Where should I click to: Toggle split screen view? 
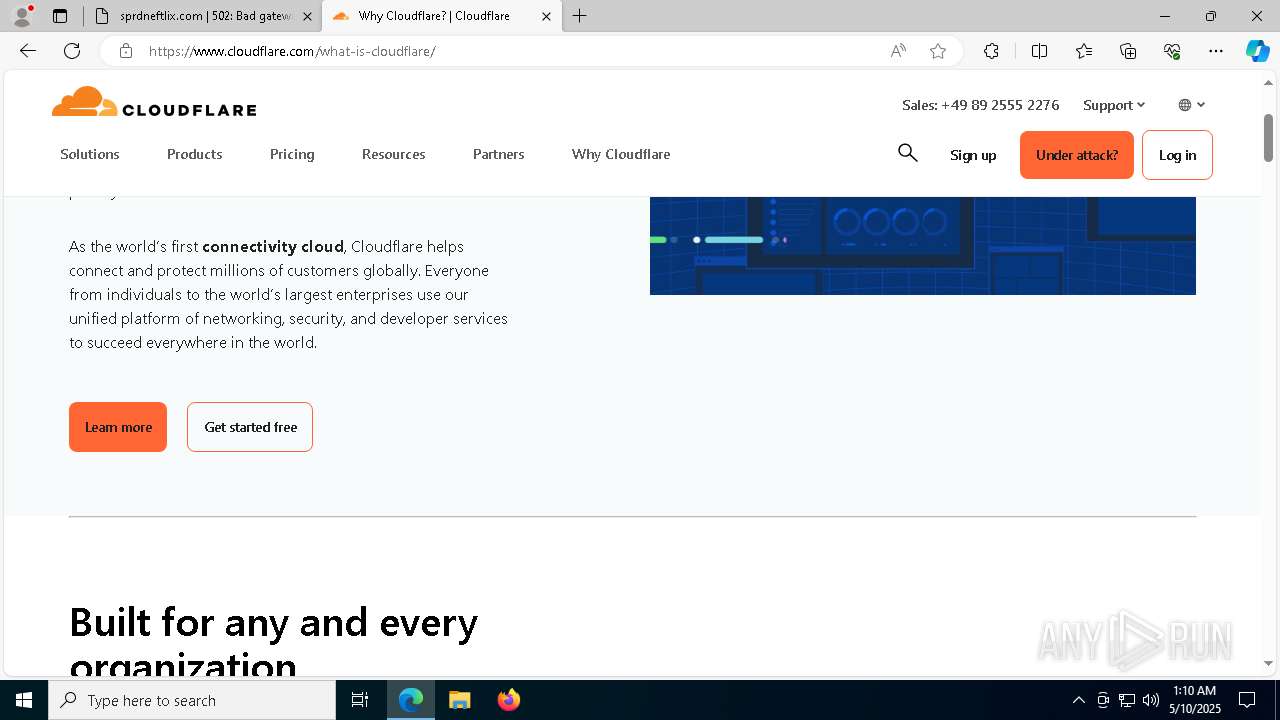[1039, 51]
